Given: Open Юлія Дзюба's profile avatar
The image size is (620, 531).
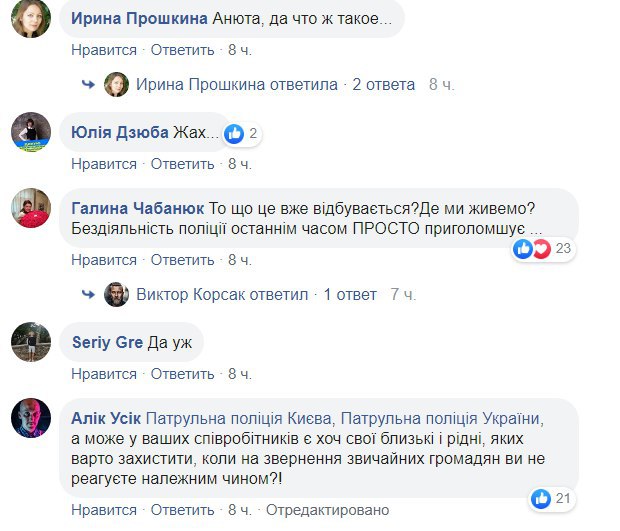Looking at the screenshot, I should click(31, 132).
